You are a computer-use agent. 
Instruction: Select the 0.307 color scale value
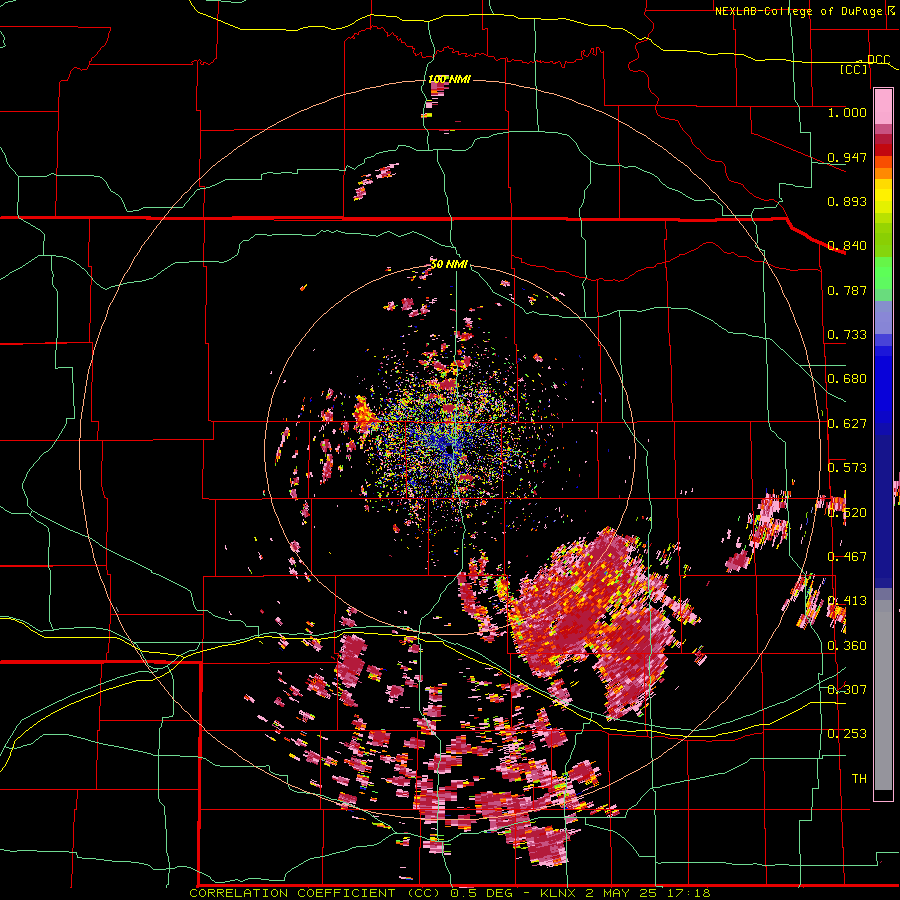pyautogui.click(x=847, y=689)
